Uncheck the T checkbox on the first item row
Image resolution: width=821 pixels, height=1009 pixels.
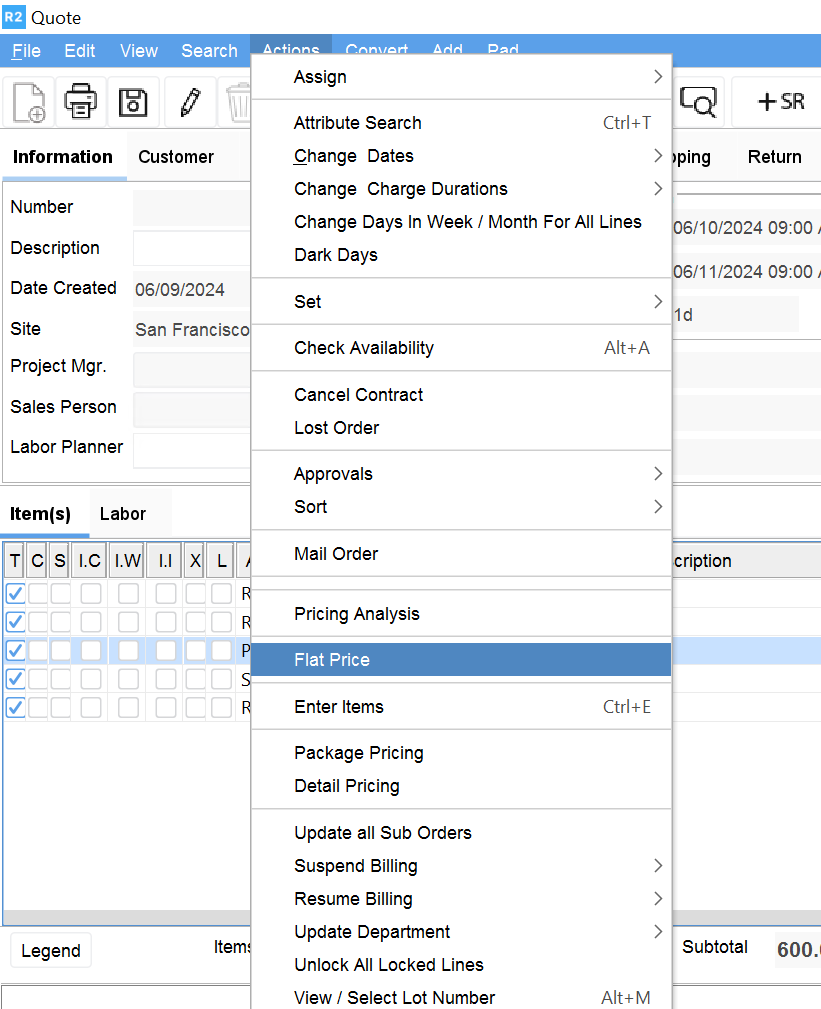coord(14,592)
